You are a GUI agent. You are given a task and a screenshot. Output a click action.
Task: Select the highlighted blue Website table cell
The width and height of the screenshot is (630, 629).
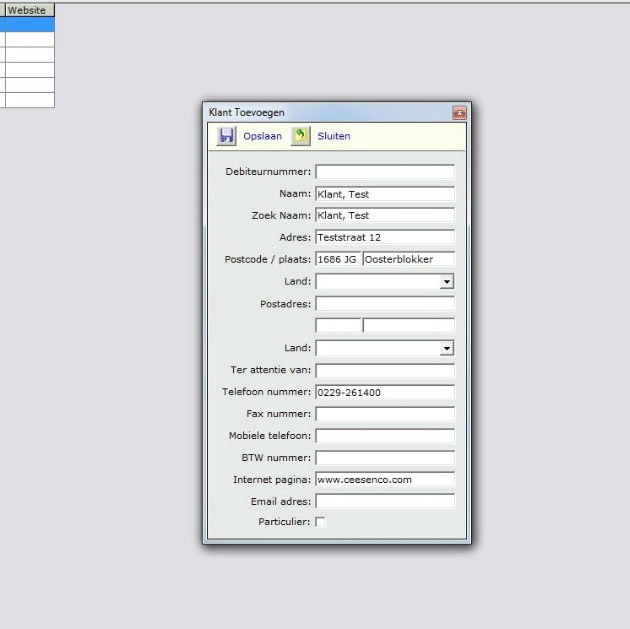tap(28, 25)
